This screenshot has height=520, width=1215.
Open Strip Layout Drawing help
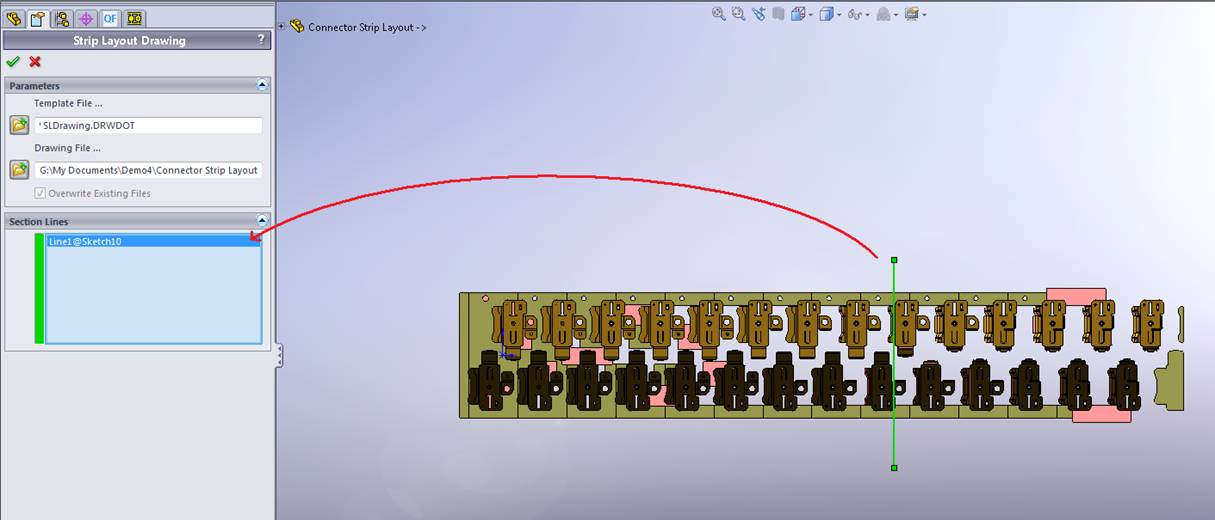tap(261, 40)
